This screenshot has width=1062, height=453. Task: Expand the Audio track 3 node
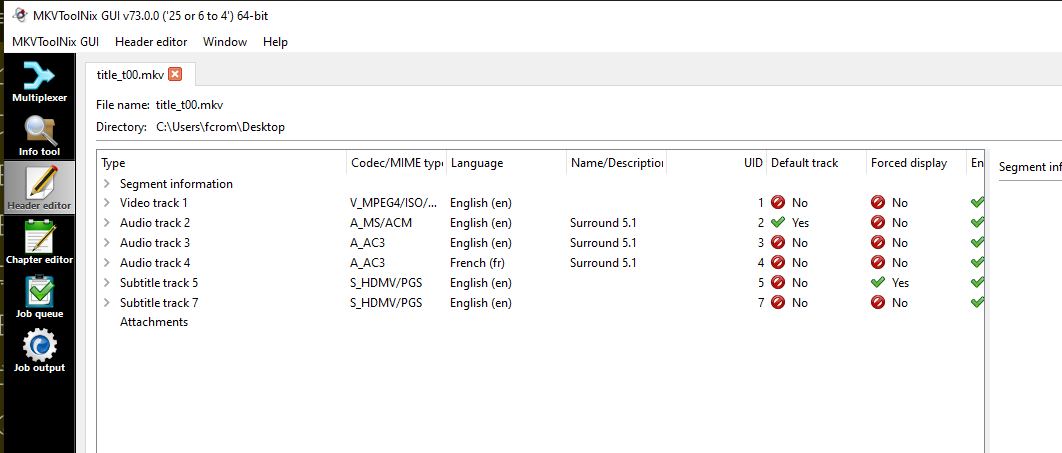click(x=107, y=242)
